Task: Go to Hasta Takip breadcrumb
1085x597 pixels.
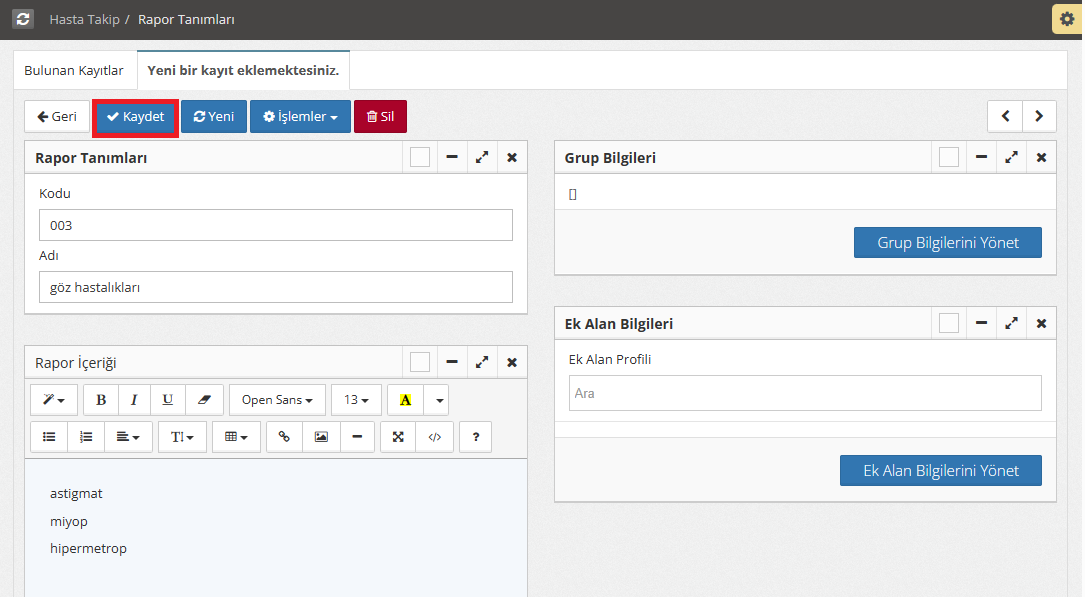Action: coord(84,19)
